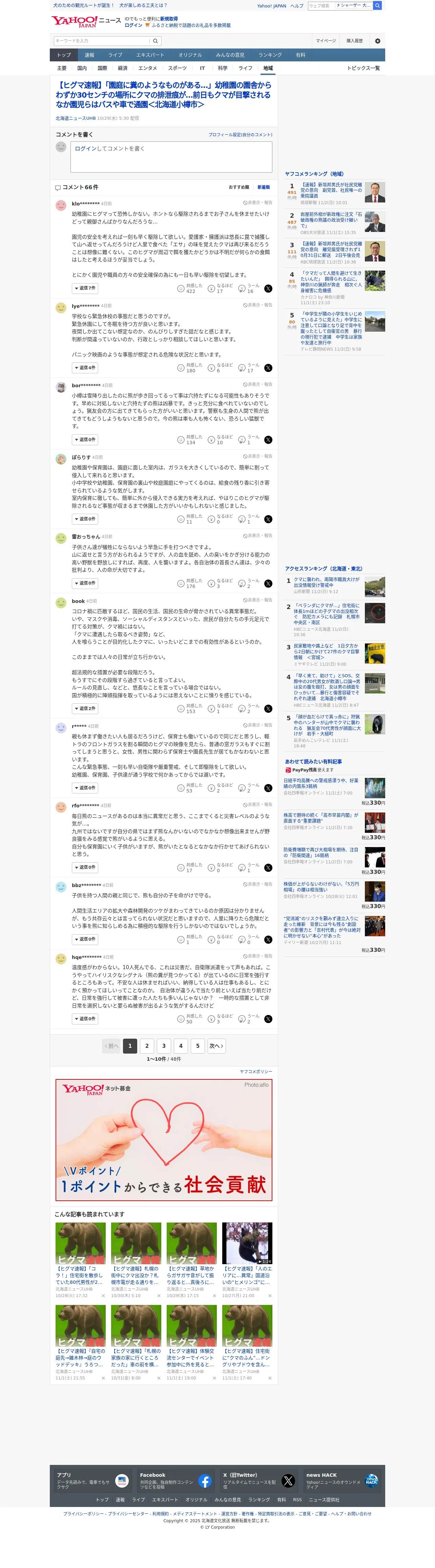Image resolution: width=435 pixels, height=1568 pixels.
Task: Open the Yahoo!ネット募金 社会貢献 banner
Action: pyautogui.click(x=164, y=1139)
